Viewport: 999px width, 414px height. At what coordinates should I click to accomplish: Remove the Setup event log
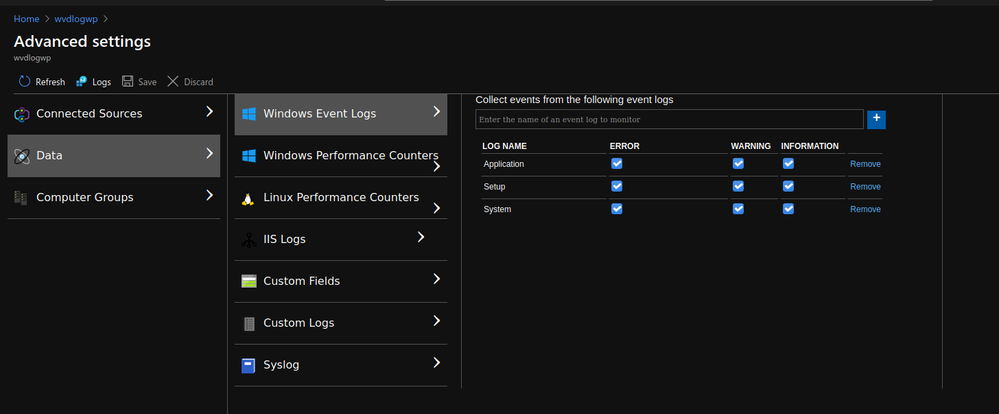tap(865, 187)
